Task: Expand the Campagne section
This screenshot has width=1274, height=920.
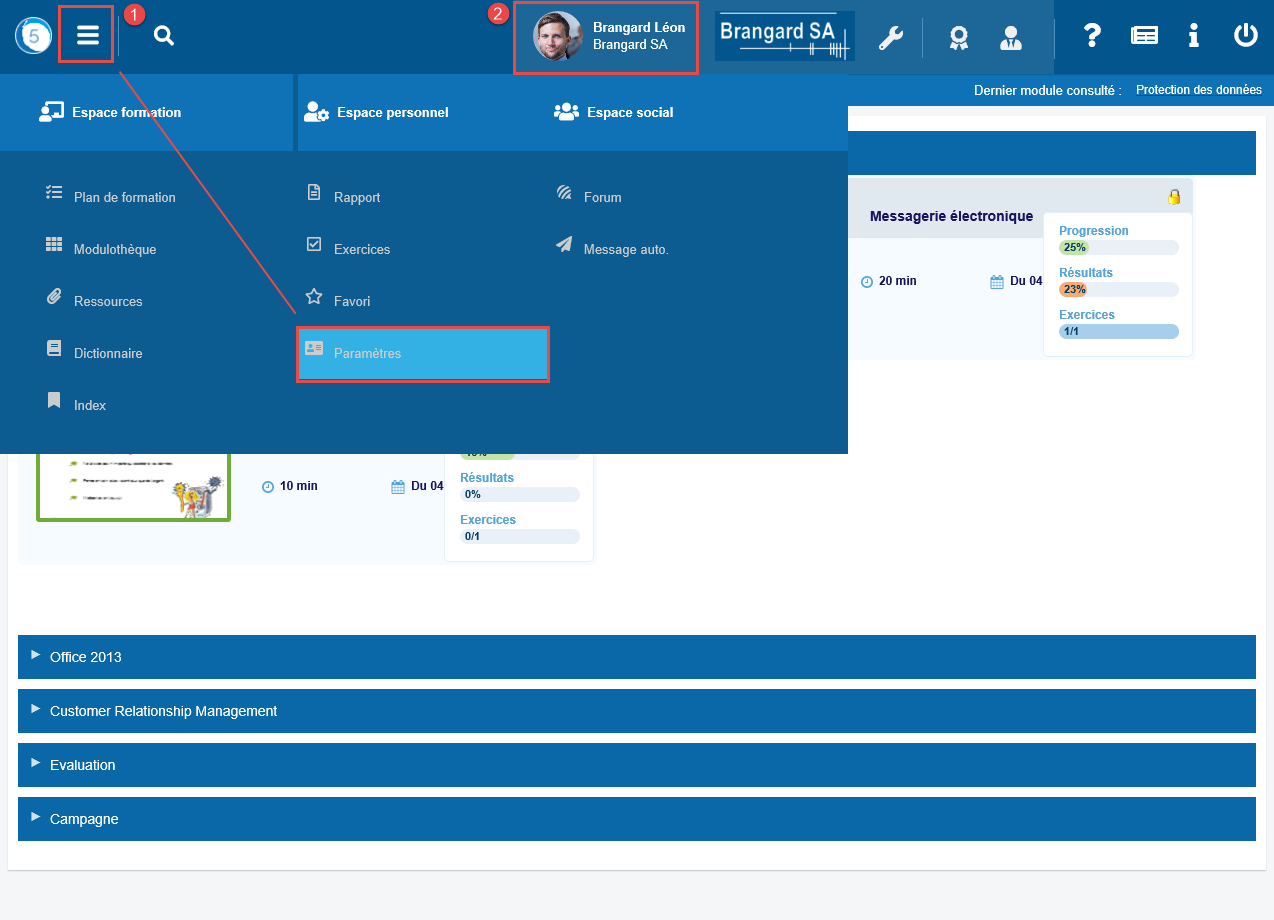Action: point(84,819)
